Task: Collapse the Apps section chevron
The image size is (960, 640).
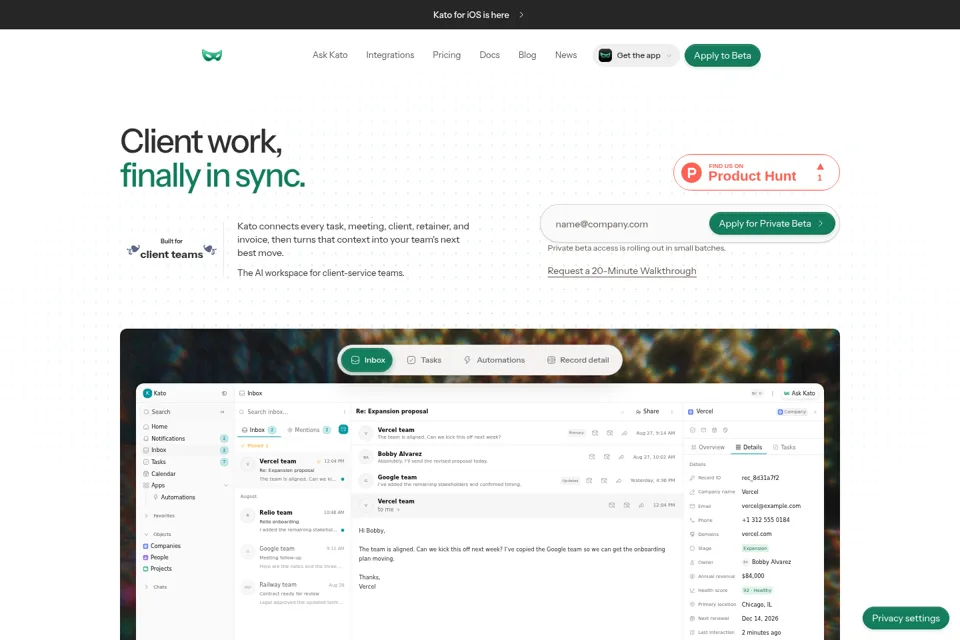Action: click(226, 485)
